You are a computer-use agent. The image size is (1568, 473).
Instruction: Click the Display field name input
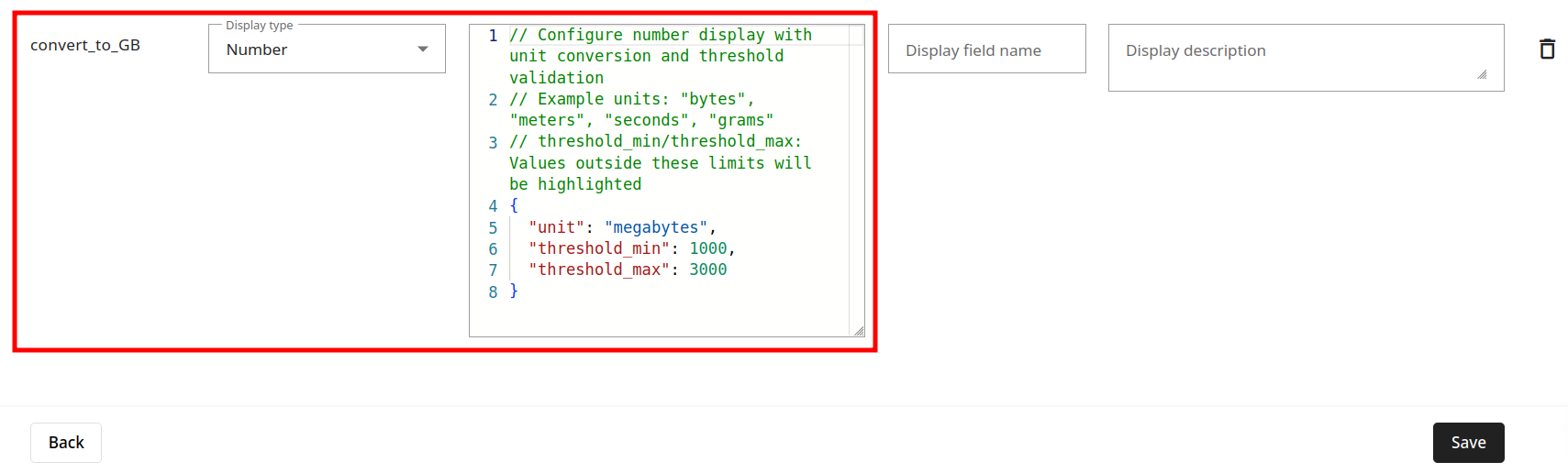[x=986, y=49]
